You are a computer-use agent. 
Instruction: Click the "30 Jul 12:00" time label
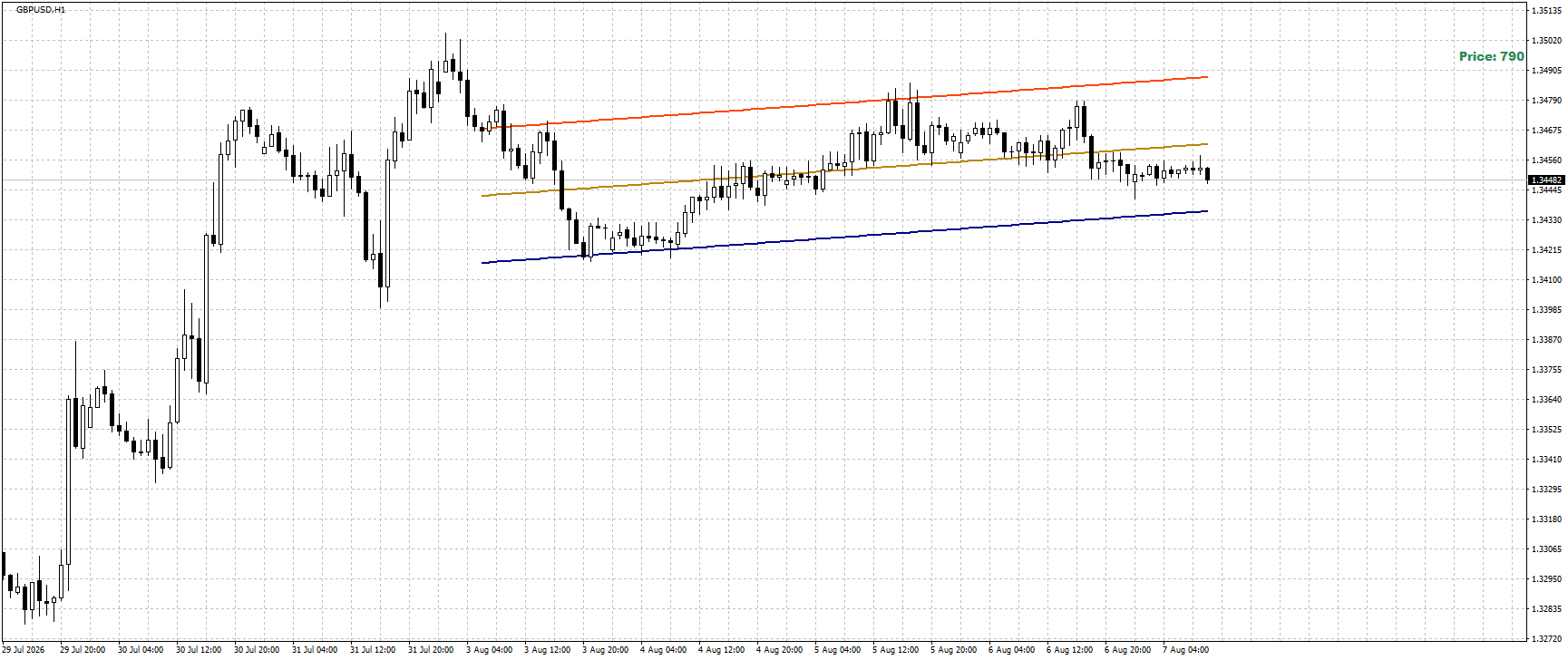(199, 650)
